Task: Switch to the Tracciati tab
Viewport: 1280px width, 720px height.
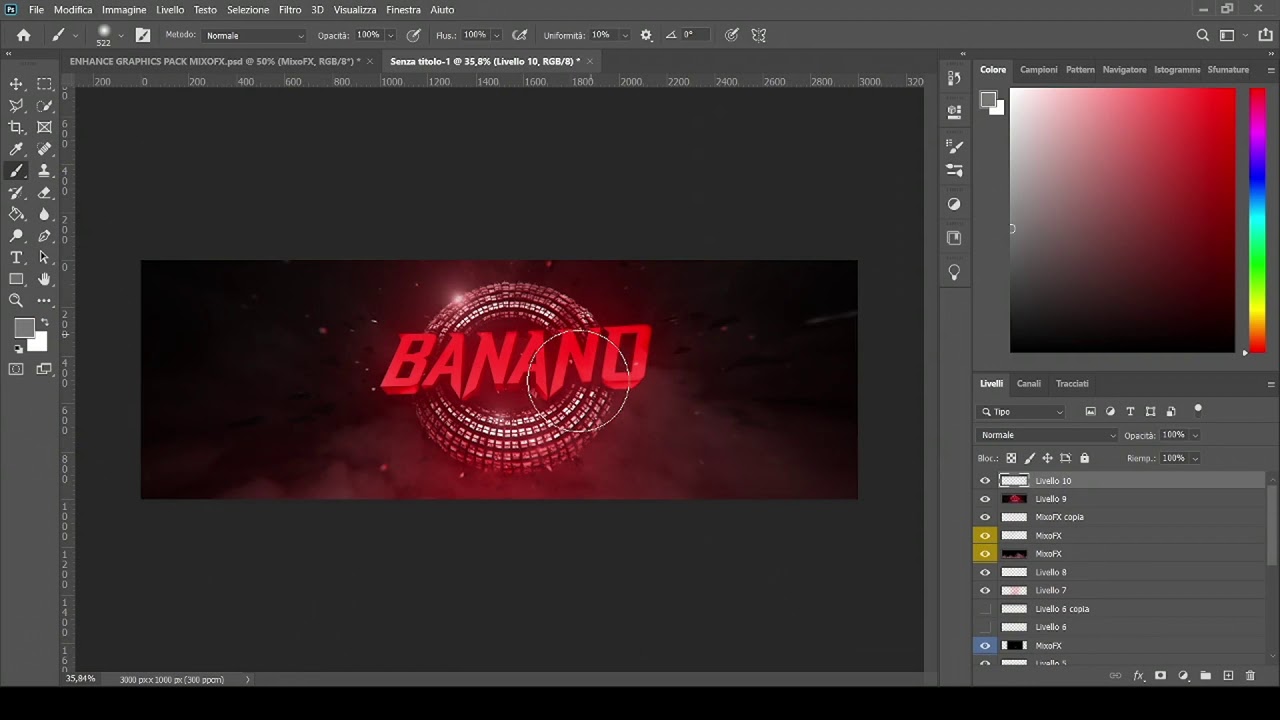Action: 1072,383
